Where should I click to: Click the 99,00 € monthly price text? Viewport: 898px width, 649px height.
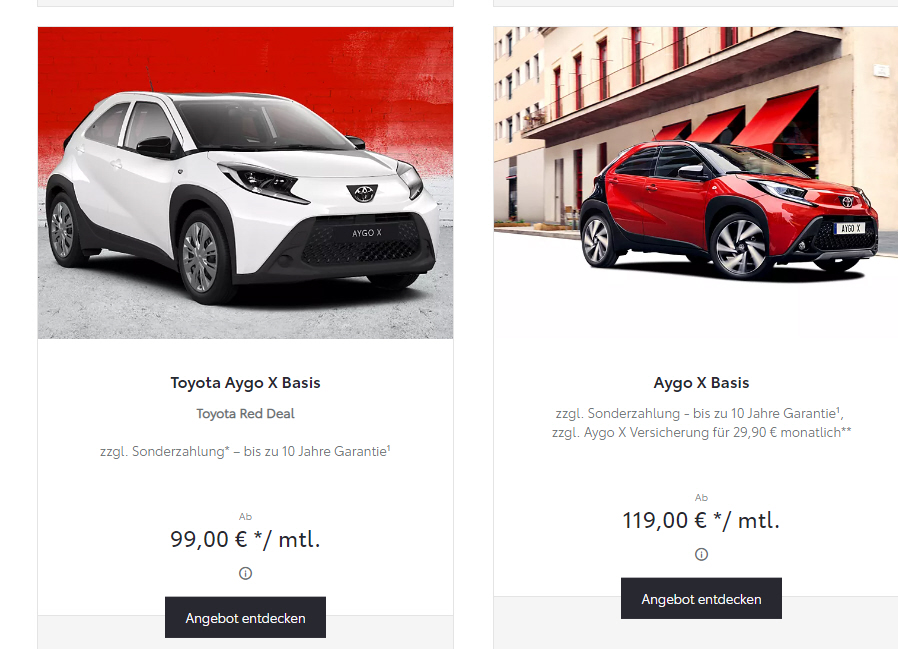[x=245, y=540]
